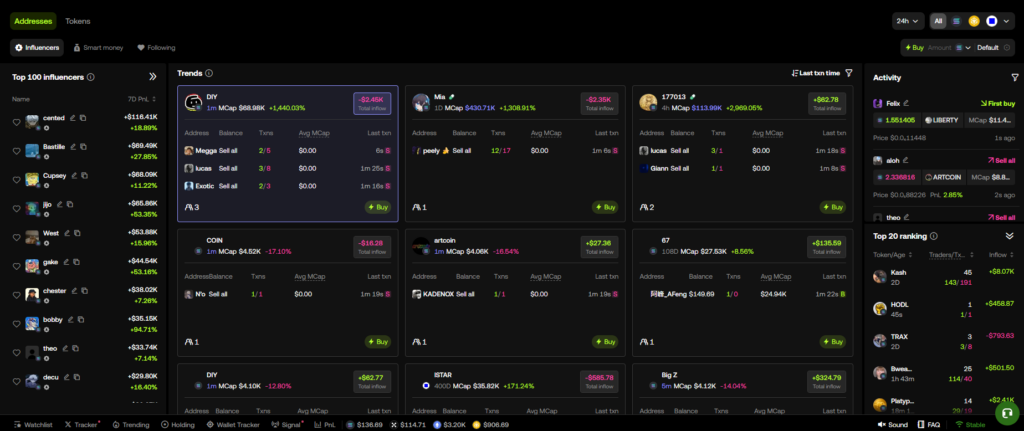Click info icon next to Top 100 influencers
The image size is (1024, 431).
click(91, 76)
